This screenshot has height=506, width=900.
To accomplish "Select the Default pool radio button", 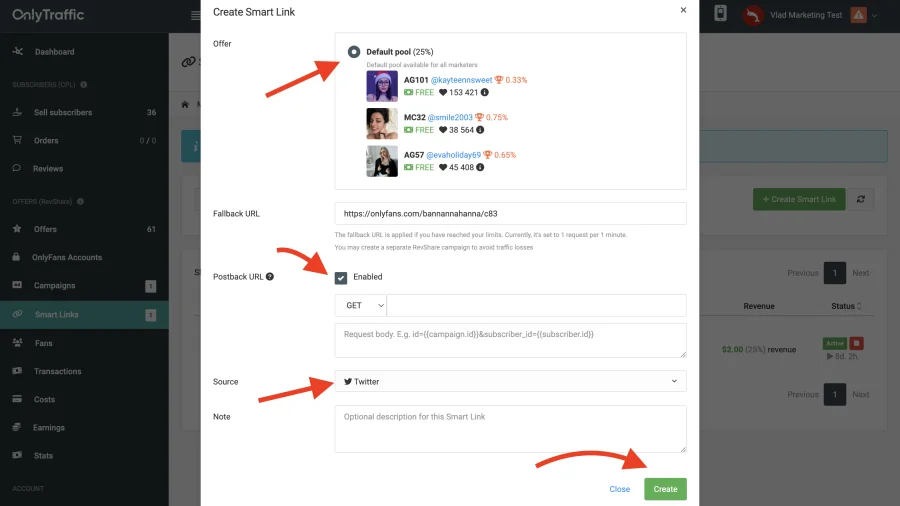I will 354,52.
